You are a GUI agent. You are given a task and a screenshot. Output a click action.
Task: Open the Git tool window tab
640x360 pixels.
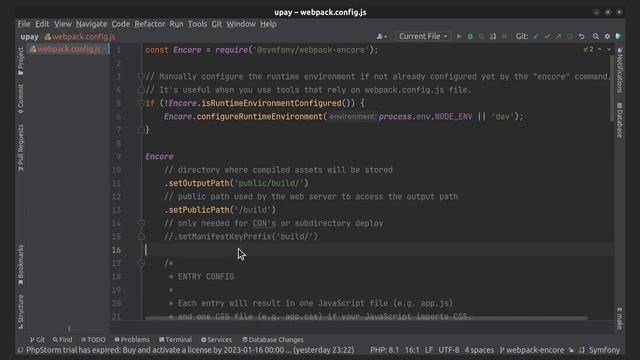click(x=37, y=340)
